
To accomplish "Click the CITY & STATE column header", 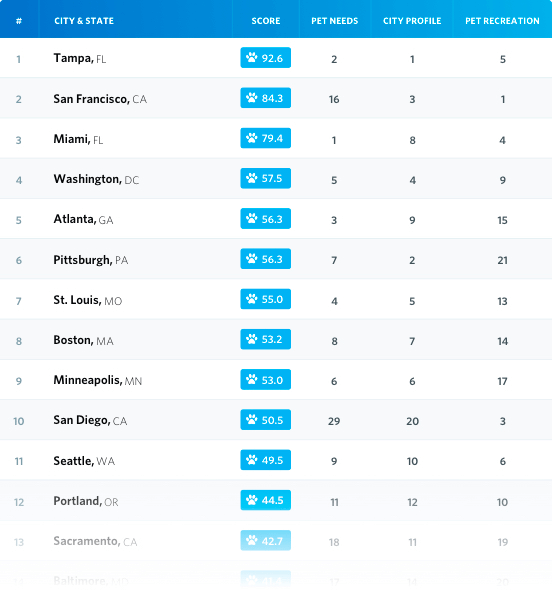I will pyautogui.click(x=84, y=21).
